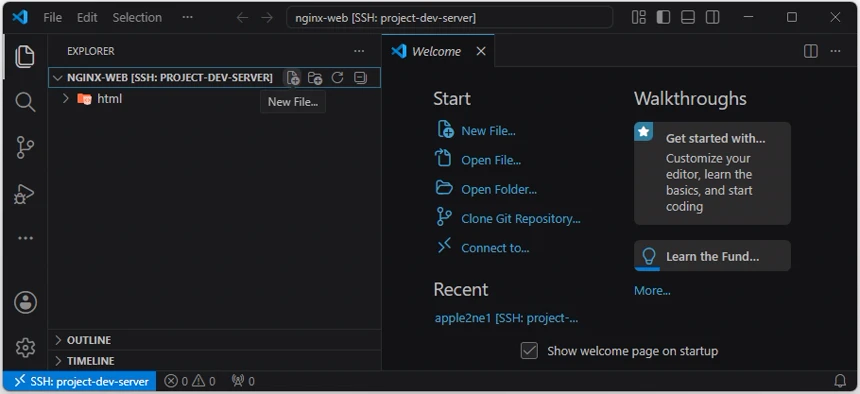Click the Clone Git Repository... link
This screenshot has width=860, height=394.
tap(520, 218)
